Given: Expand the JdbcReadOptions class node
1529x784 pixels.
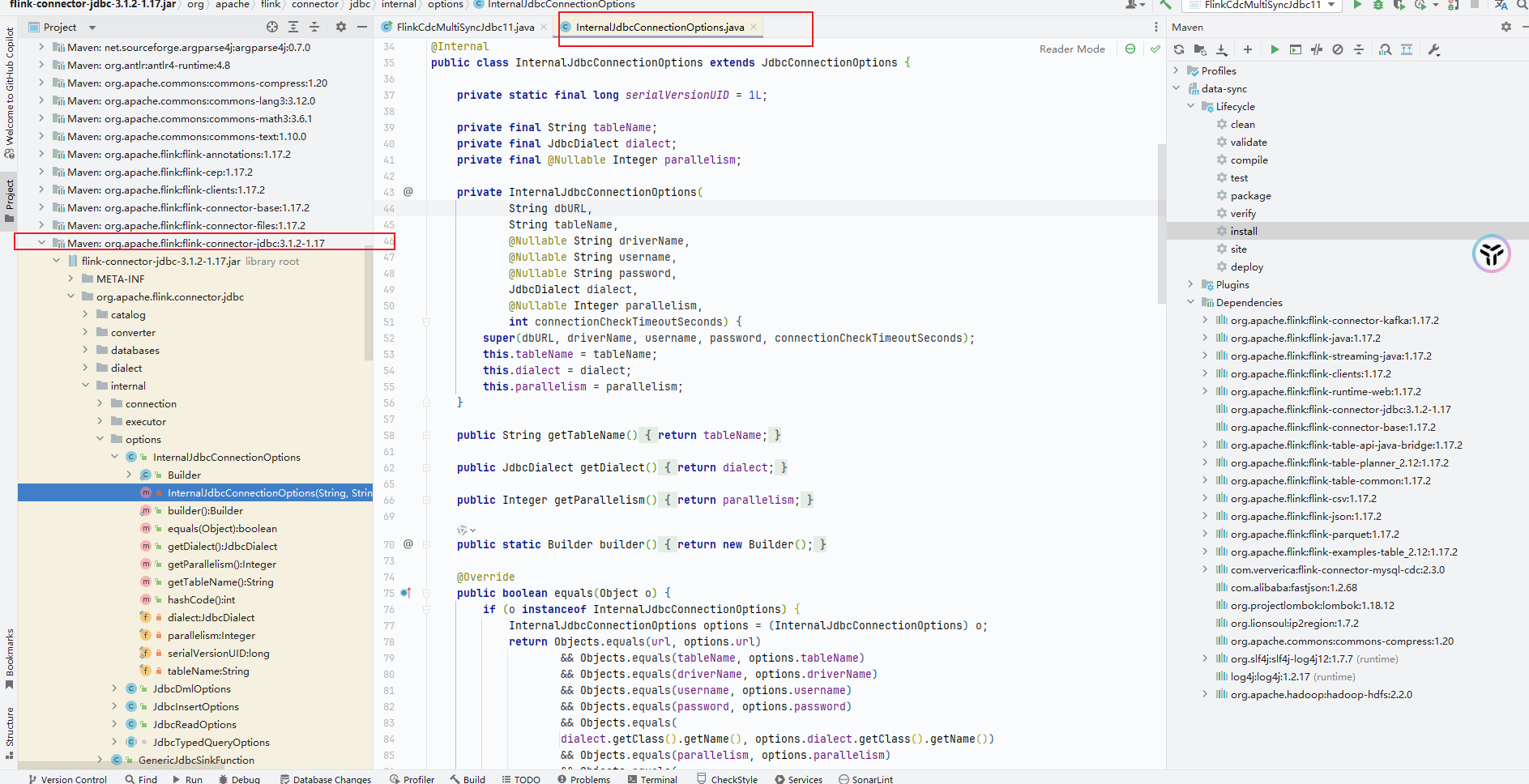Looking at the screenshot, I should [114, 724].
